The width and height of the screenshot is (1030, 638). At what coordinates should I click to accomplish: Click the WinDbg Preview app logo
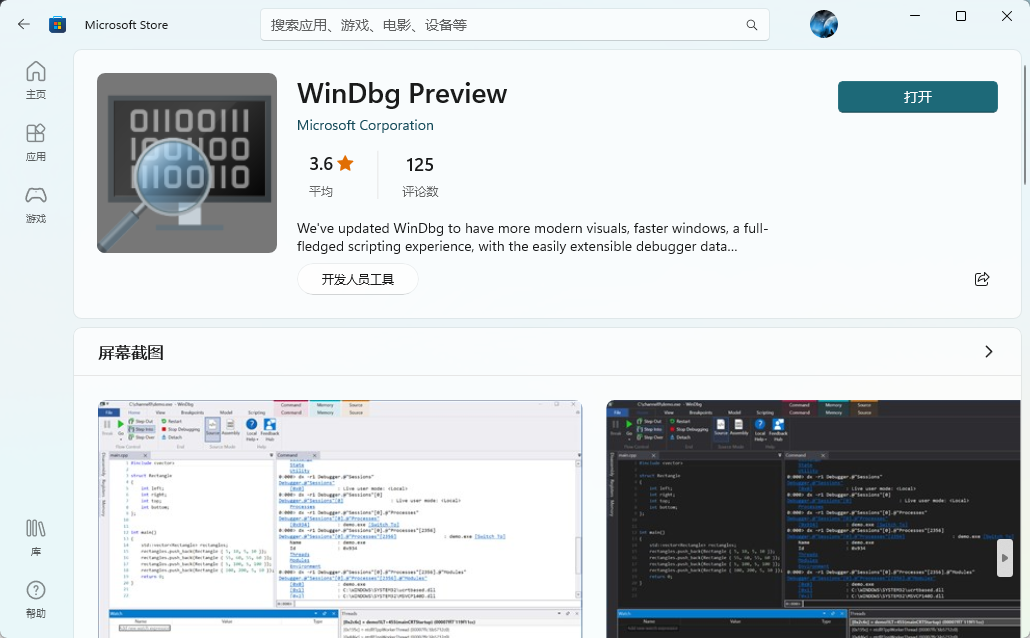click(187, 163)
